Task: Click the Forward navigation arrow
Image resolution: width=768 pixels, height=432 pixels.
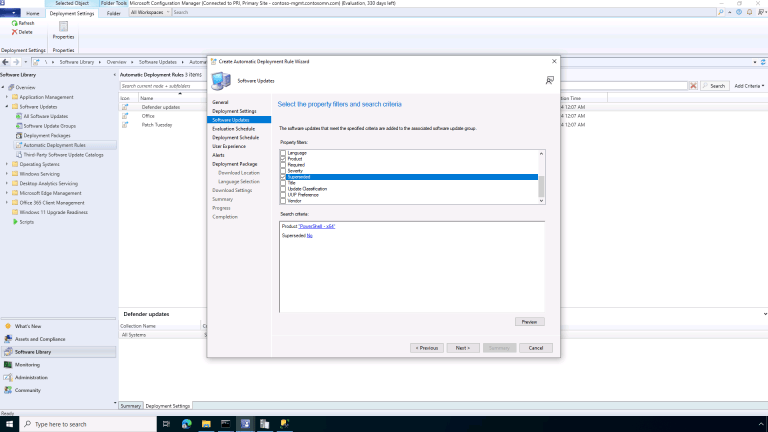Action: (16, 62)
